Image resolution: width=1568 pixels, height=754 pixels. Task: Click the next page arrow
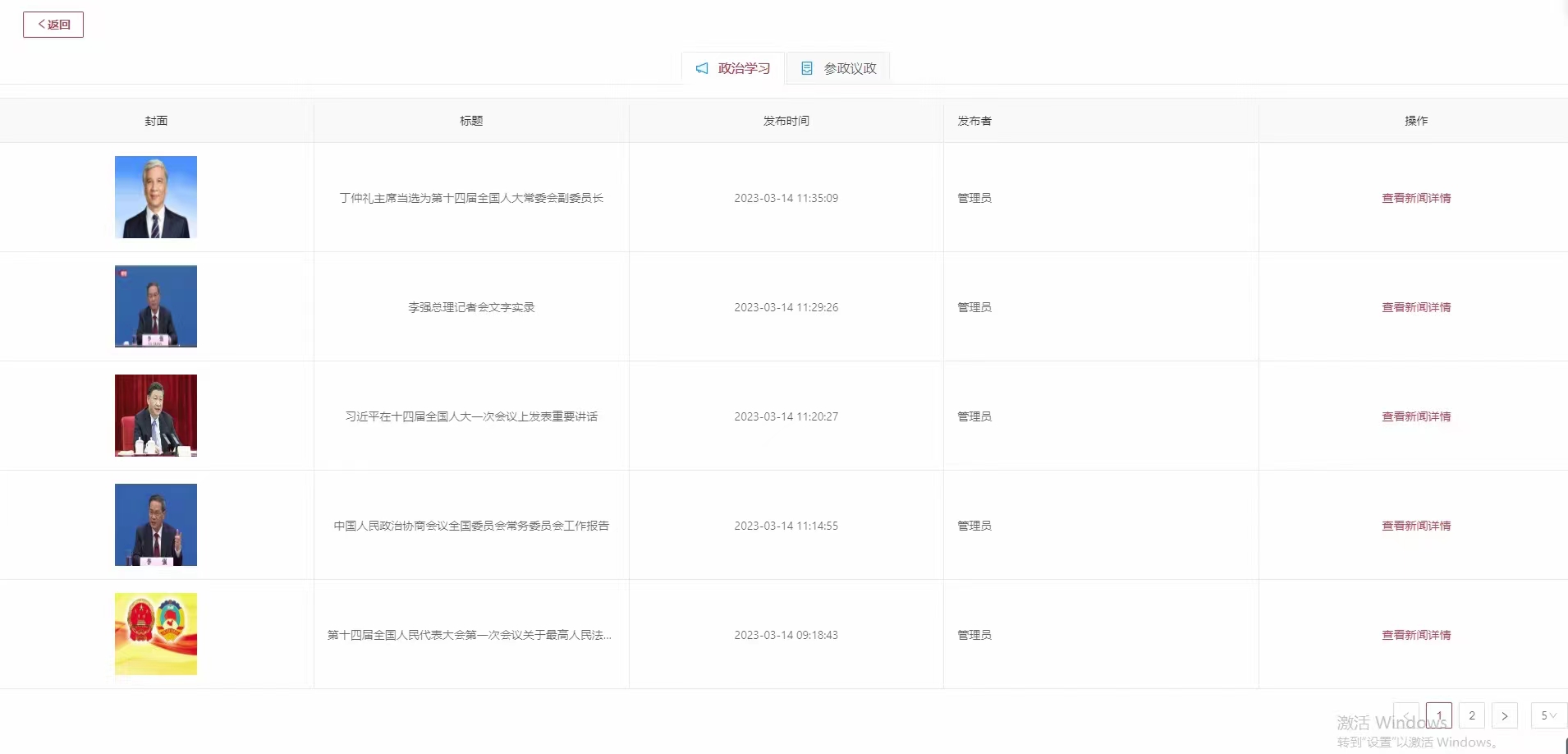tap(1505, 715)
